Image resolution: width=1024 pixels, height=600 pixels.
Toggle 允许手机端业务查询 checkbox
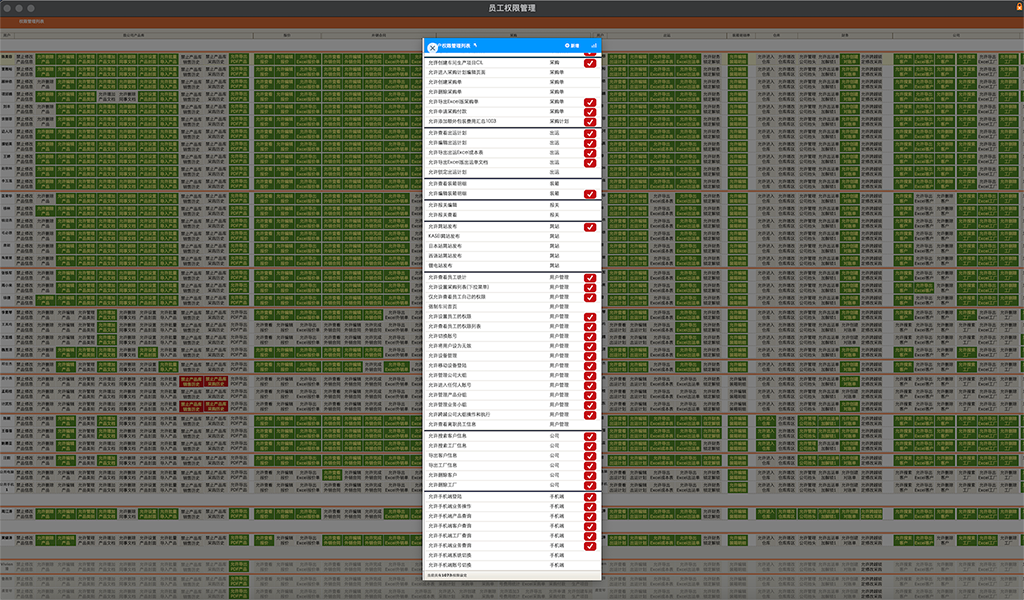click(590, 546)
